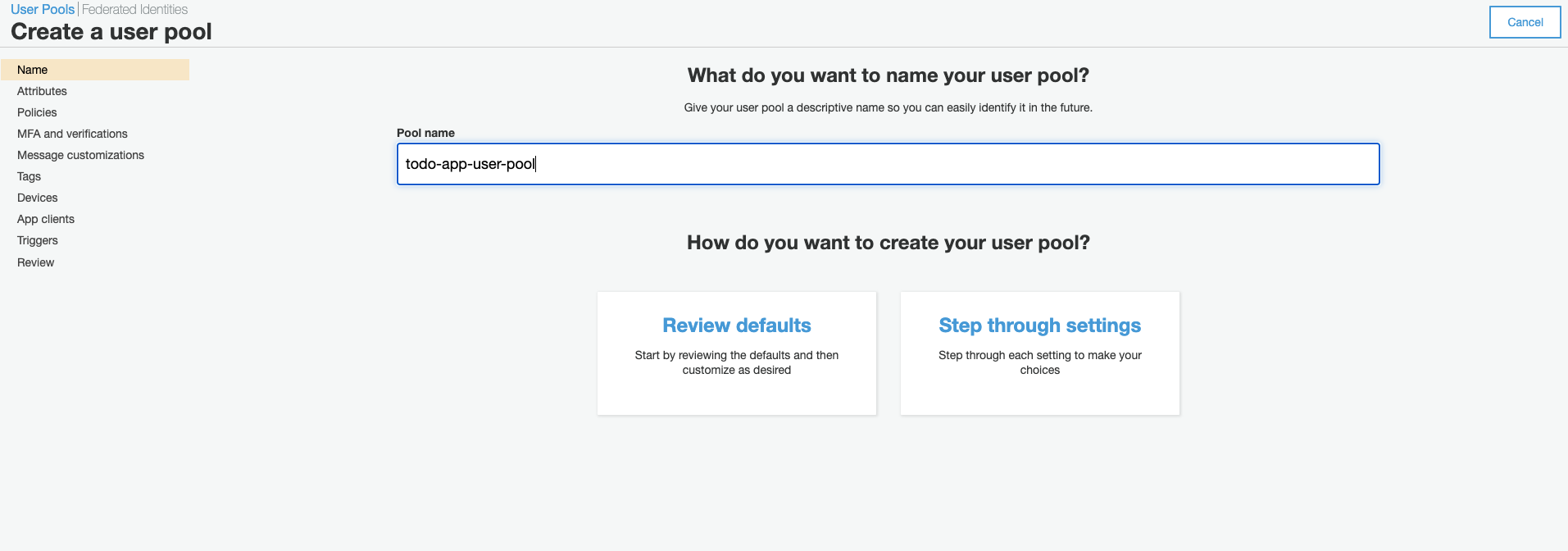The width and height of the screenshot is (1568, 551).
Task: Open the Review step in sidebar
Action: [35, 262]
